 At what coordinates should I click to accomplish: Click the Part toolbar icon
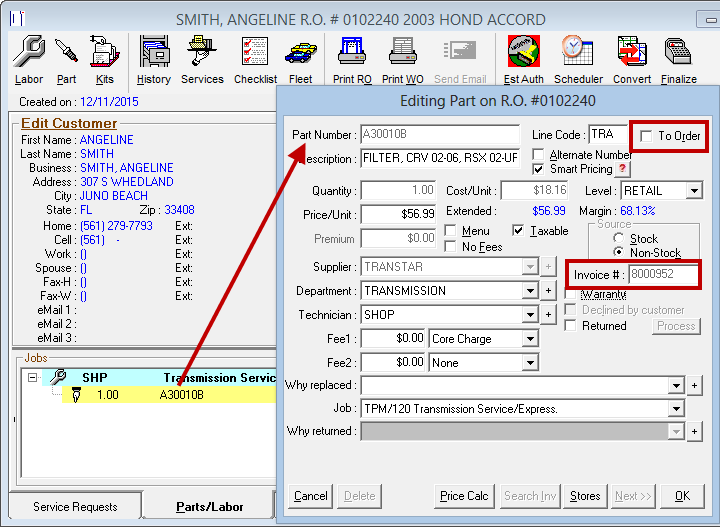(x=66, y=59)
